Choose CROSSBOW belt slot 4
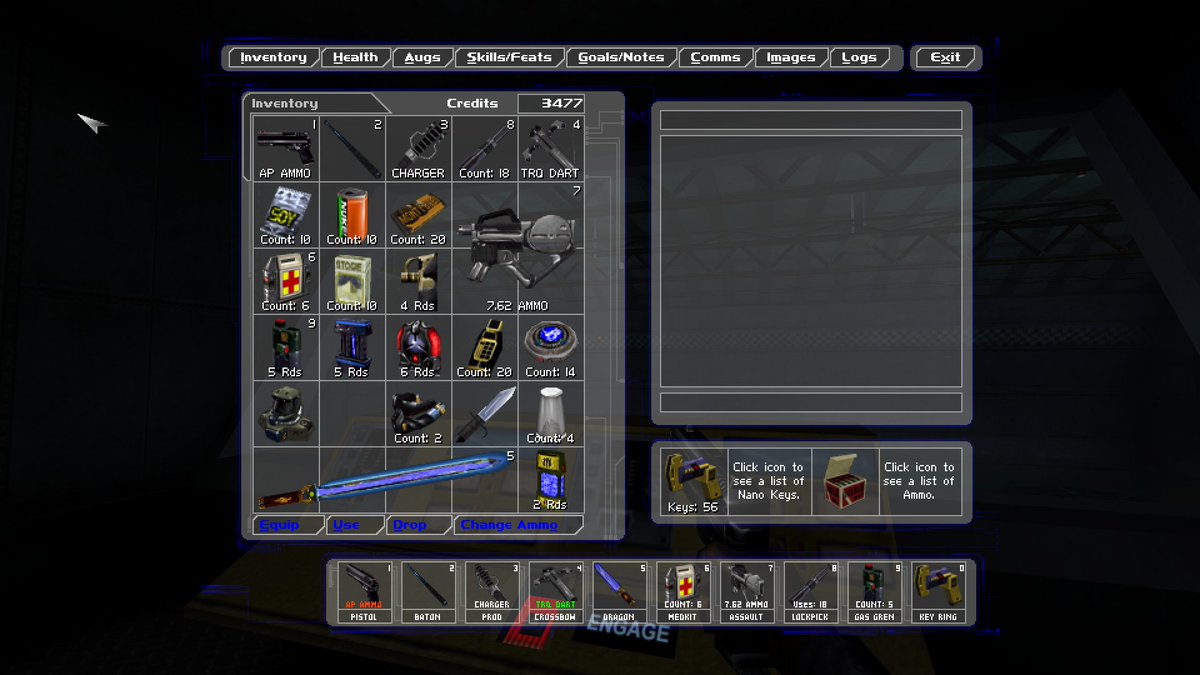1200x675 pixels. click(x=555, y=592)
